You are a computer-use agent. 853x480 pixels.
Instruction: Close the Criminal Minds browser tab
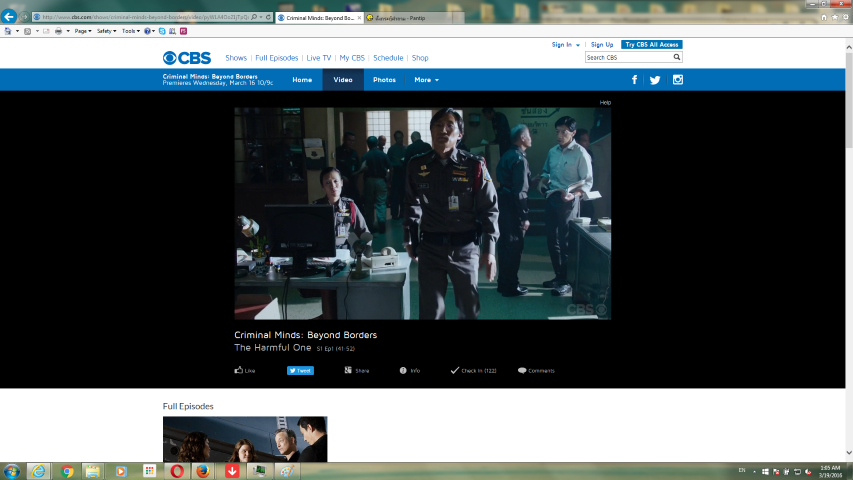[x=359, y=18]
